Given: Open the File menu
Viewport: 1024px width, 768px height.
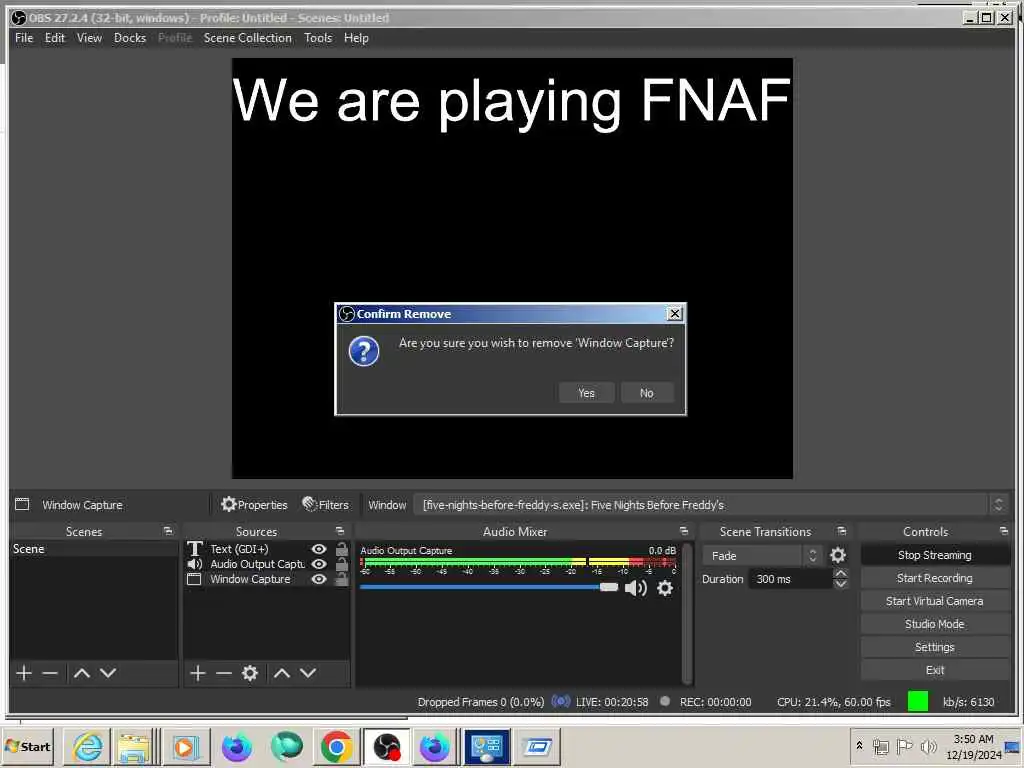Looking at the screenshot, I should [x=24, y=38].
